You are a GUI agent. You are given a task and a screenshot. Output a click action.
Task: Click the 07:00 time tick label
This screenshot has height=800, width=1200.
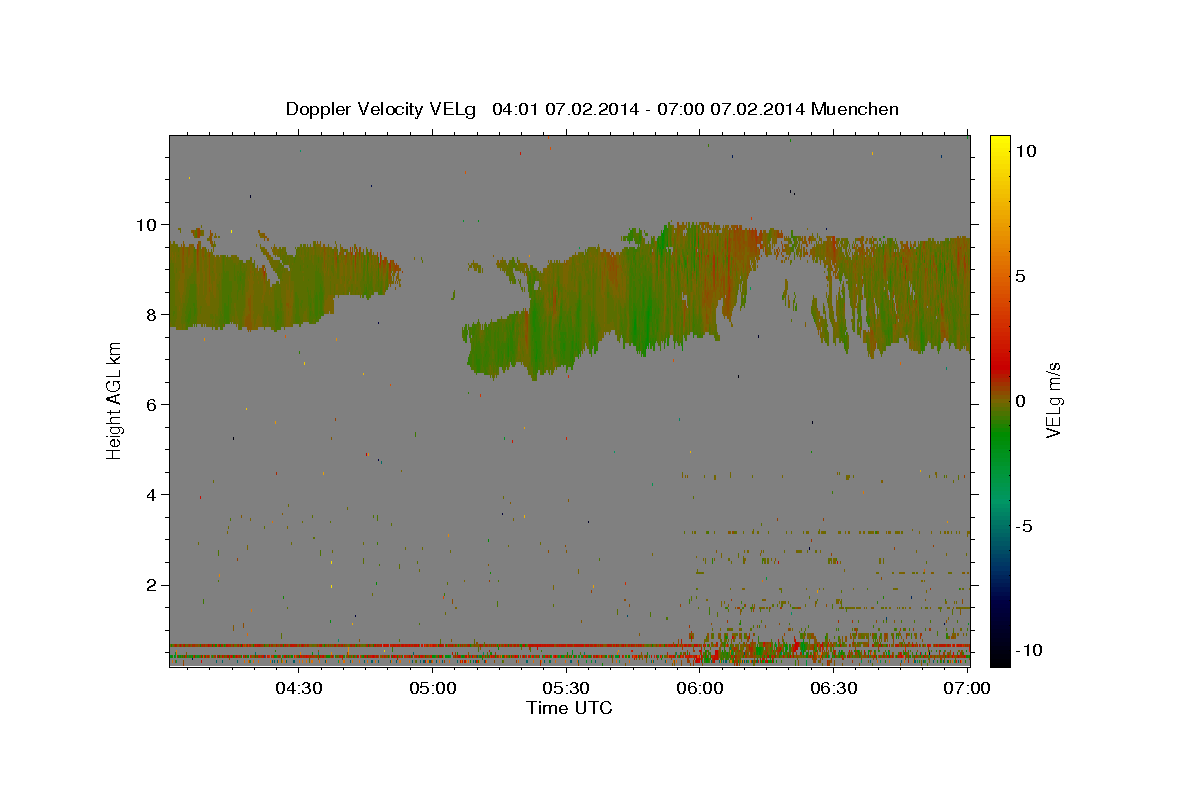[967, 689]
